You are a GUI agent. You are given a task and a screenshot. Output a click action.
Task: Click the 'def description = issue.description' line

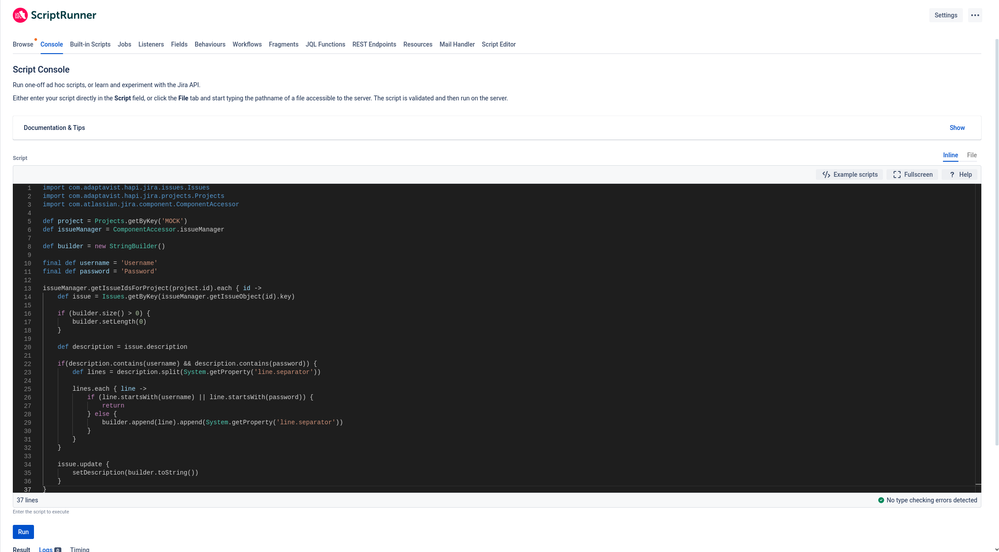point(122,347)
